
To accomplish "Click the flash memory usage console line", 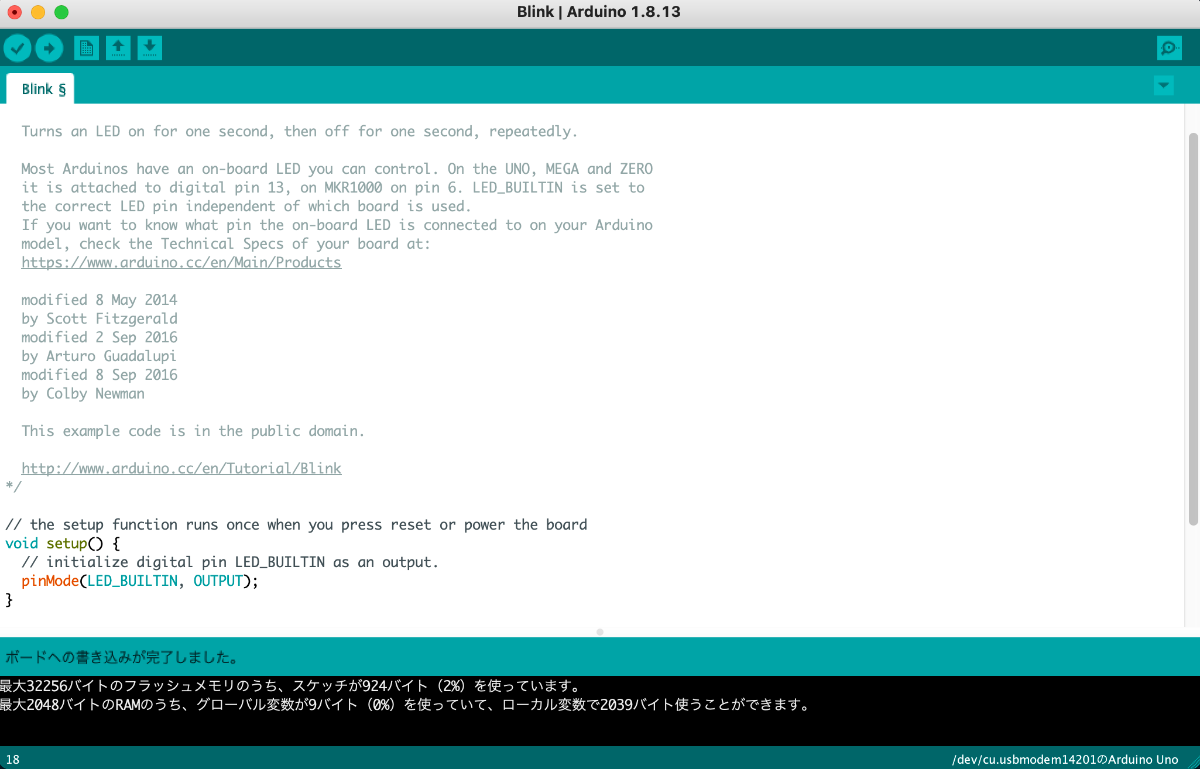I will coord(291,686).
